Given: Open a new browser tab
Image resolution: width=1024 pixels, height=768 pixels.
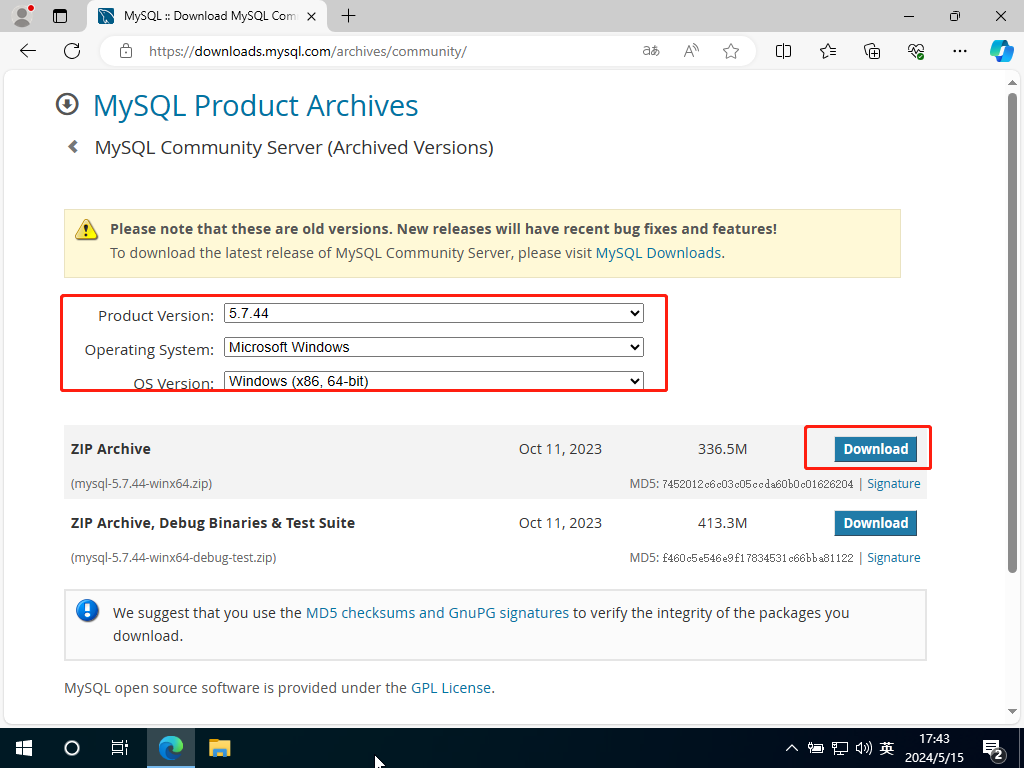Looking at the screenshot, I should coord(348,16).
